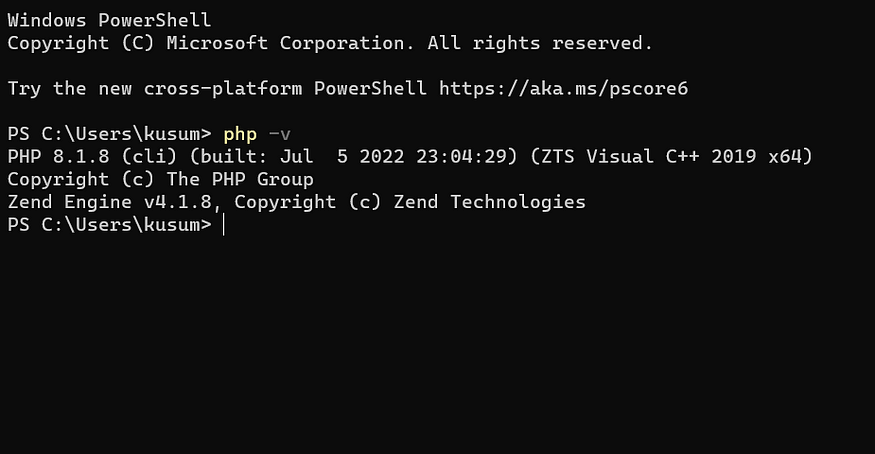Click the Windows PowerShell heading line
Image resolution: width=875 pixels, height=454 pixels.
[x=109, y=21]
